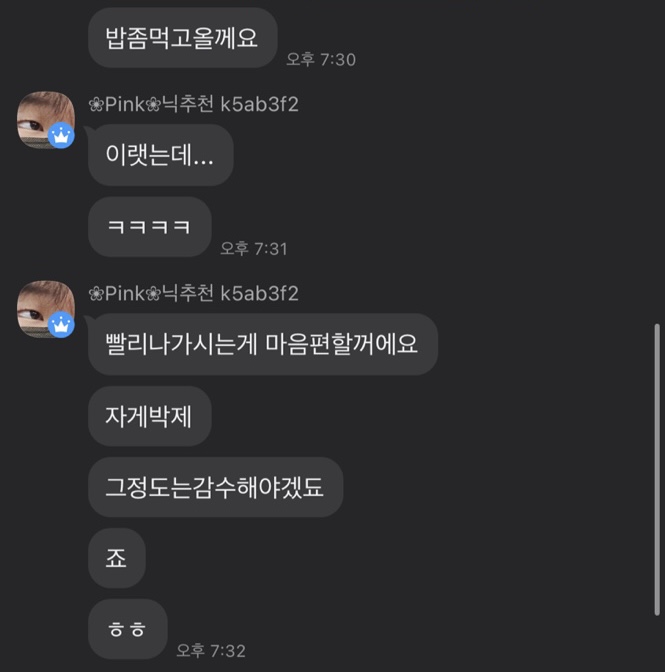The height and width of the screenshot is (672, 665).
Task: Click lower Pink닉추천 k5ab3f2 username
Action: [194, 294]
